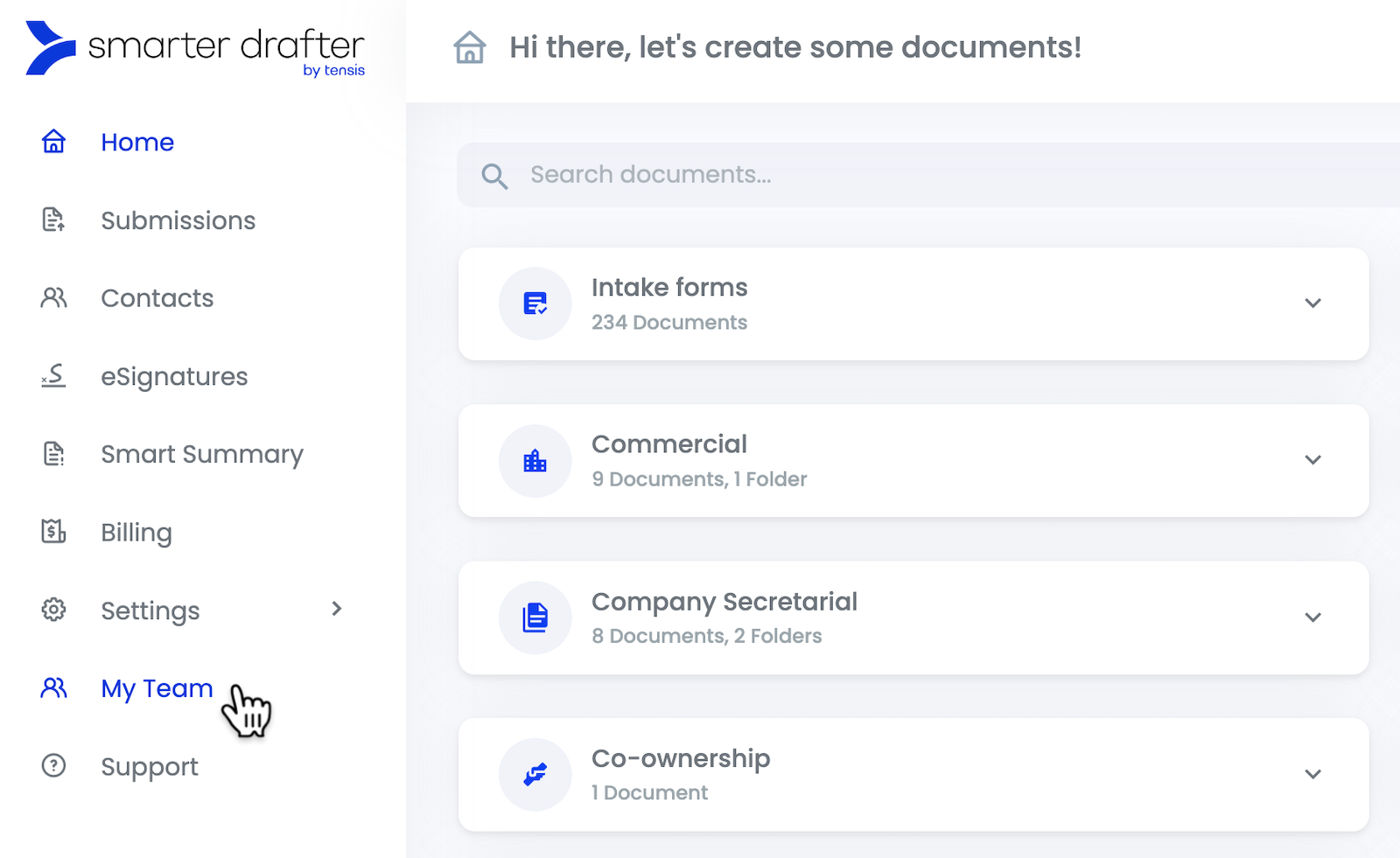Click the Settings sidebar entry
1400x858 pixels.
pos(150,610)
